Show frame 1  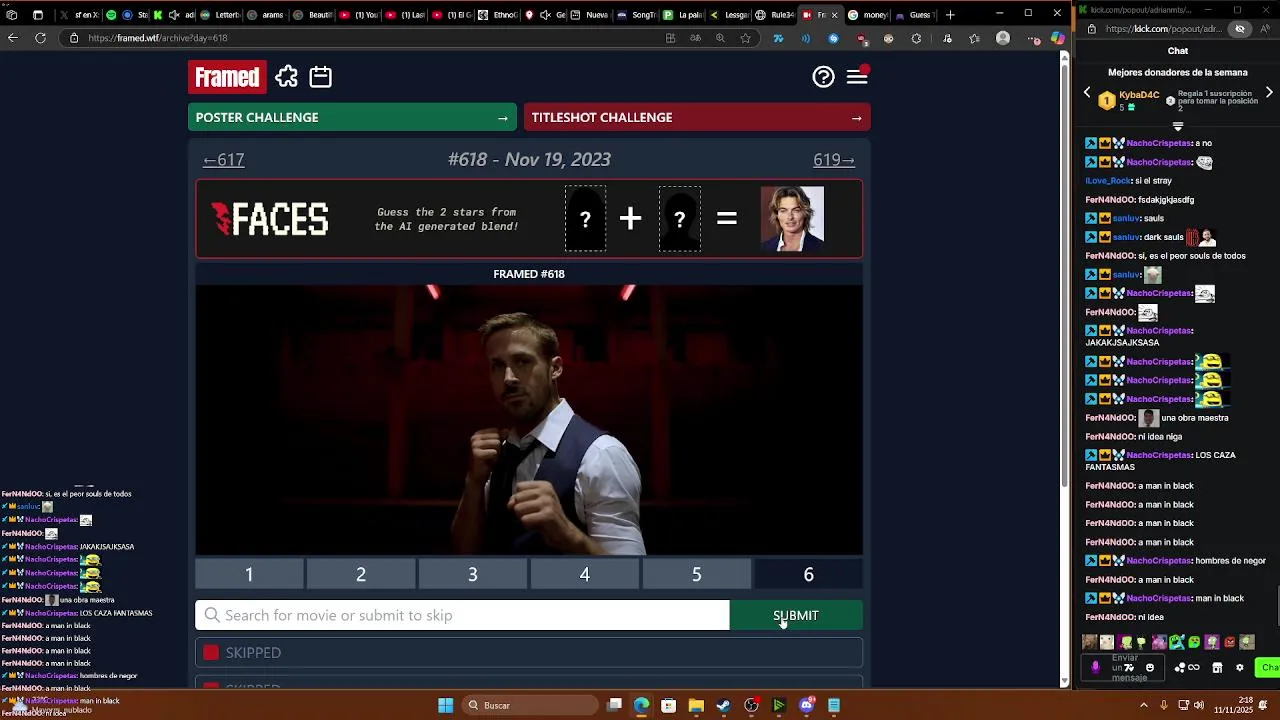point(249,574)
